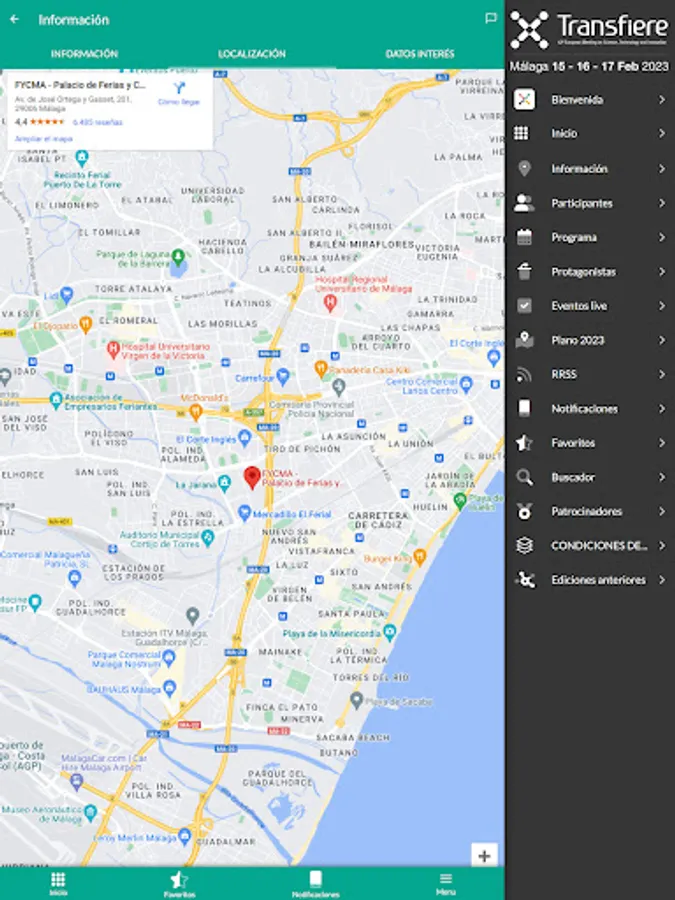675x900 pixels.
Task: Tap the Buscador magnifier icon
Action: pos(524,477)
